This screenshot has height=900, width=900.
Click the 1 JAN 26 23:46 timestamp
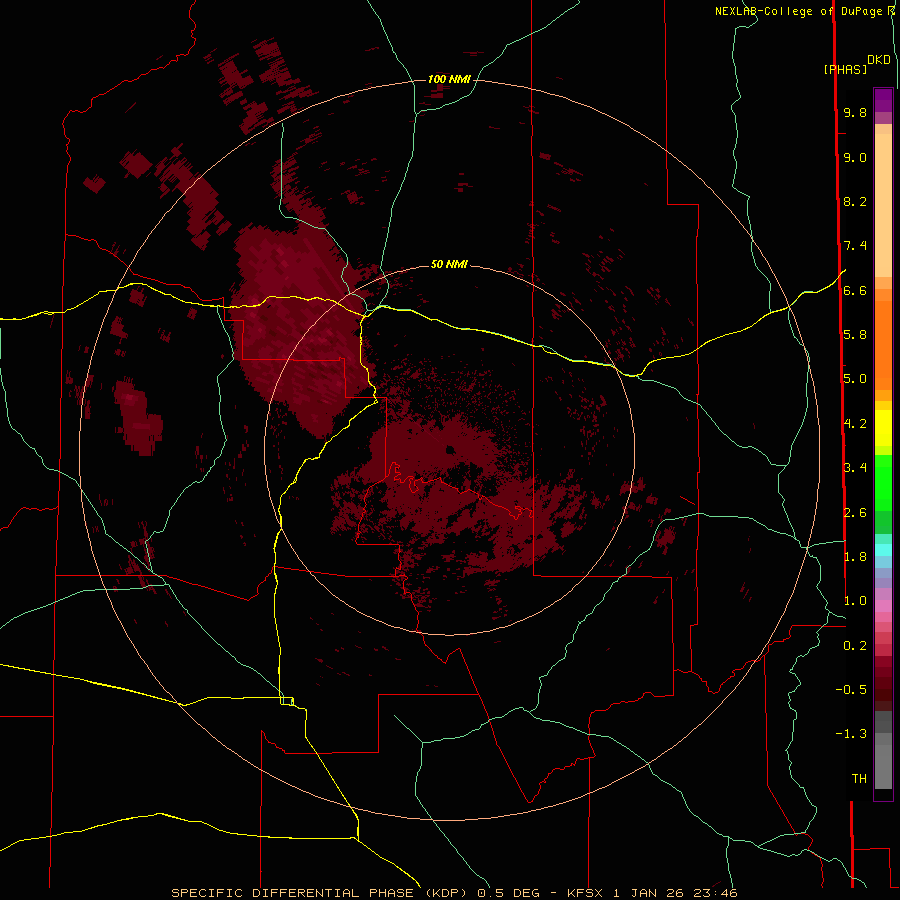(675, 893)
